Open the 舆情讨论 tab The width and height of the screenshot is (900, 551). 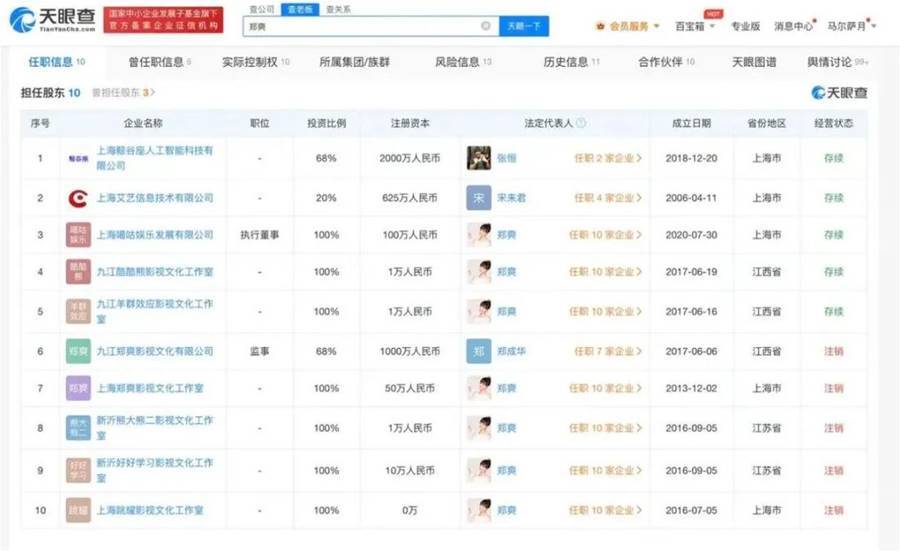pyautogui.click(x=837, y=62)
